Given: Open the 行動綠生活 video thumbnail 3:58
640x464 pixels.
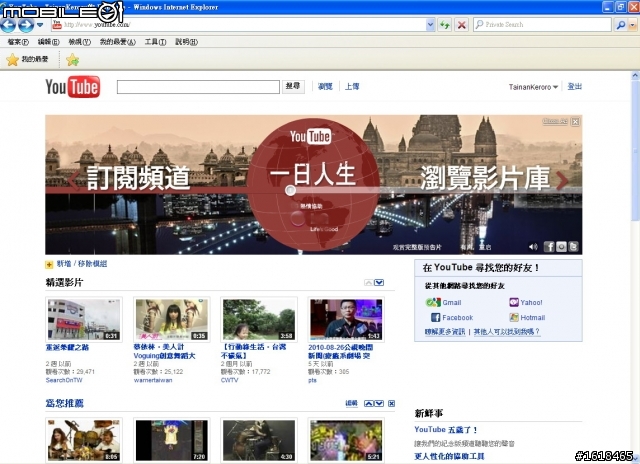Looking at the screenshot, I should click(x=259, y=319).
